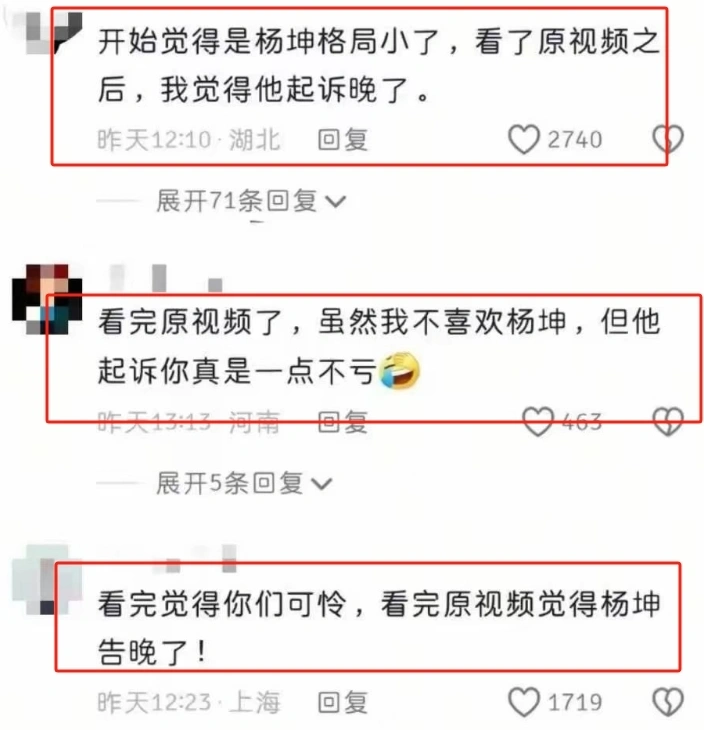The width and height of the screenshot is (704, 730).
Task: Open the first commenter's pixelated avatar
Action: [51, 33]
